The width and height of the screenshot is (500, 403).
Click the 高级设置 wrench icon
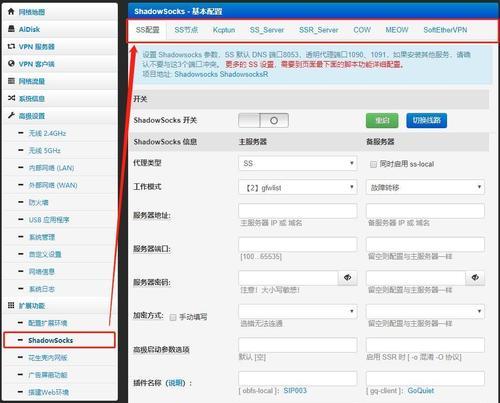pyautogui.click(x=11, y=115)
